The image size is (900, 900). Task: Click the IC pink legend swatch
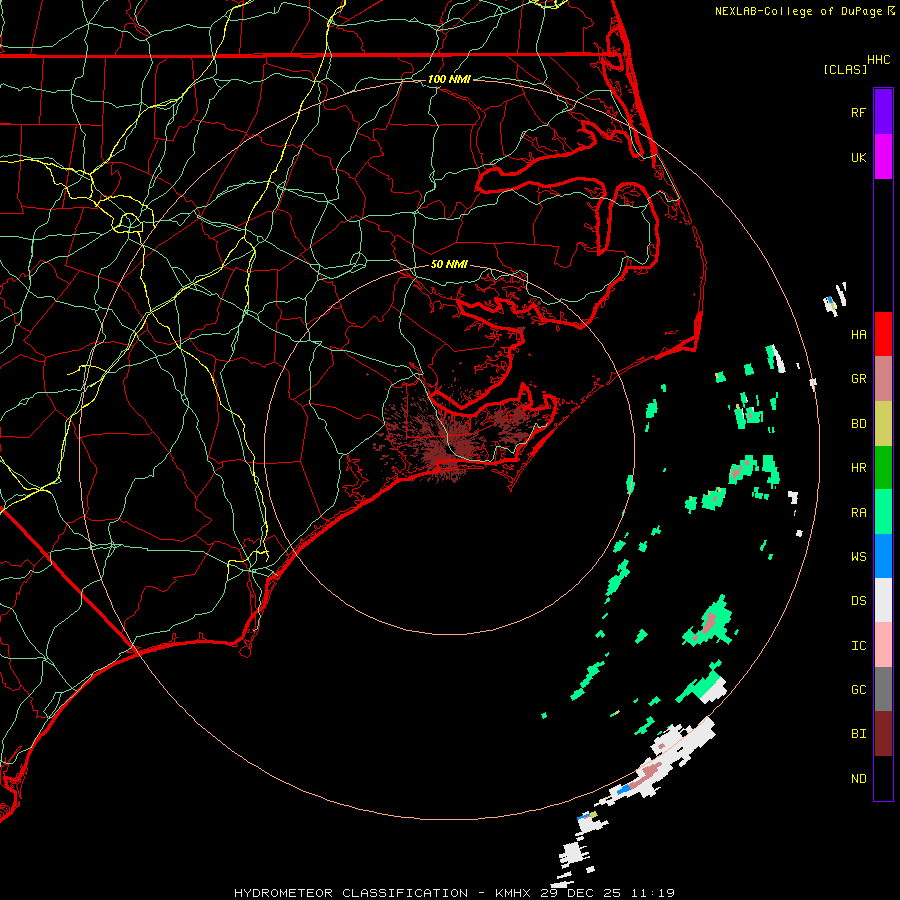pos(883,645)
